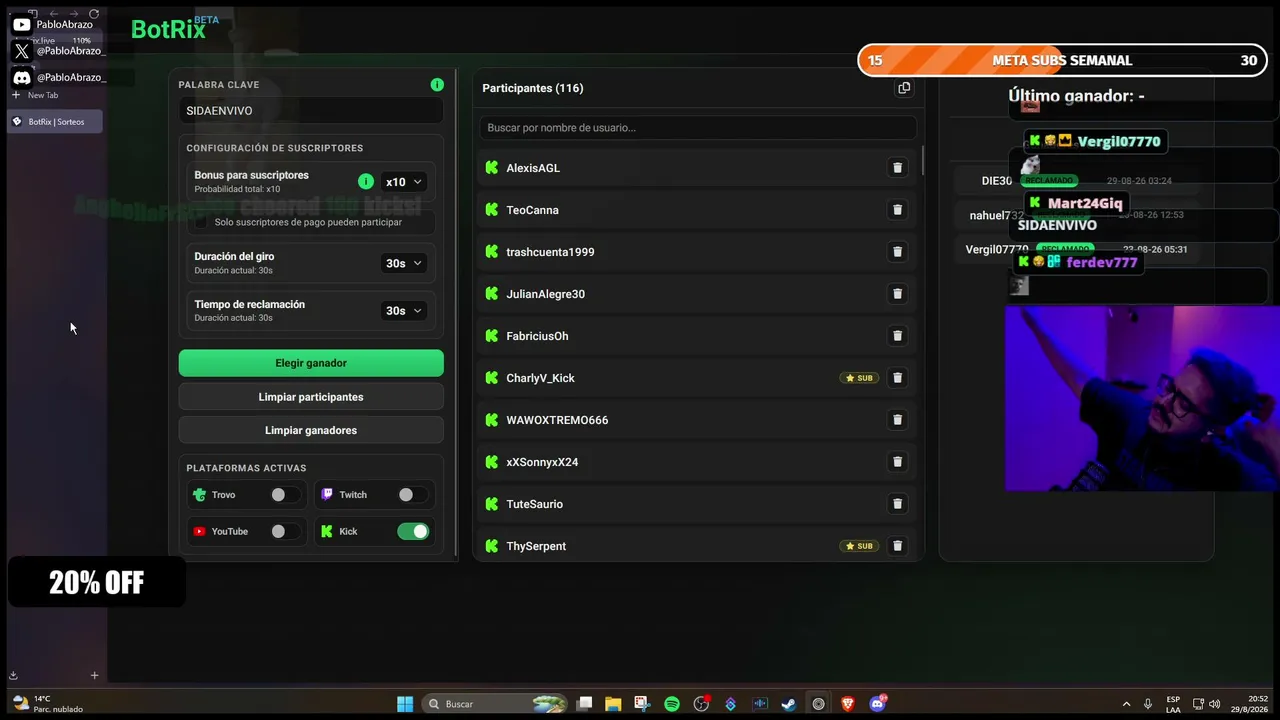Screen dimensions: 1280x720
Task: Open Snipping Tool from the taskbar
Action: coord(642,704)
